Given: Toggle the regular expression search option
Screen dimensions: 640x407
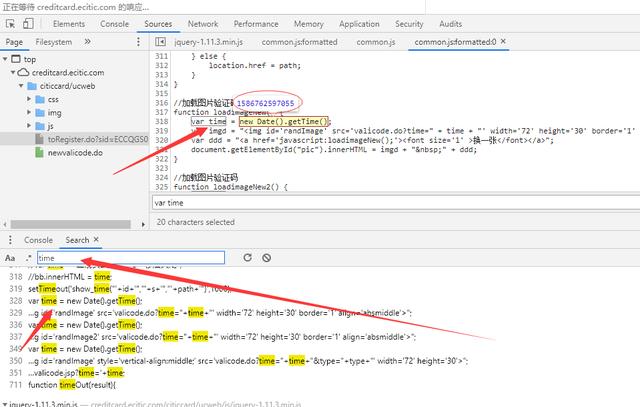Looking at the screenshot, I should click(28, 258).
